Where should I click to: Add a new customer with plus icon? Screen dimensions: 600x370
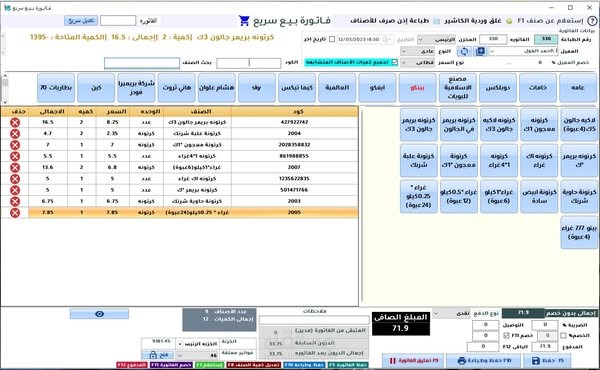pyautogui.click(x=480, y=51)
